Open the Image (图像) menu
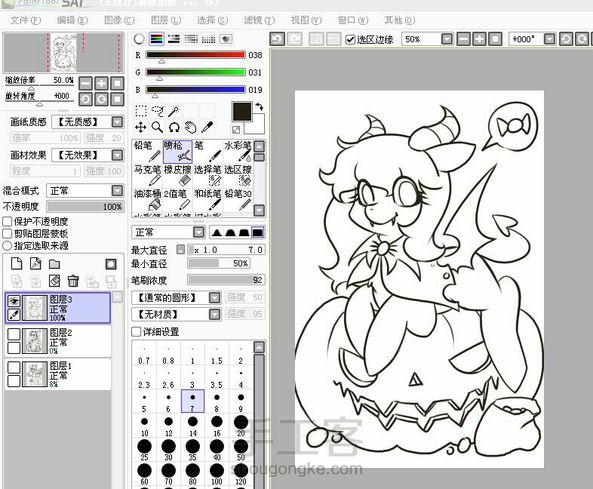Screen dimensions: 593x489 coord(119,20)
